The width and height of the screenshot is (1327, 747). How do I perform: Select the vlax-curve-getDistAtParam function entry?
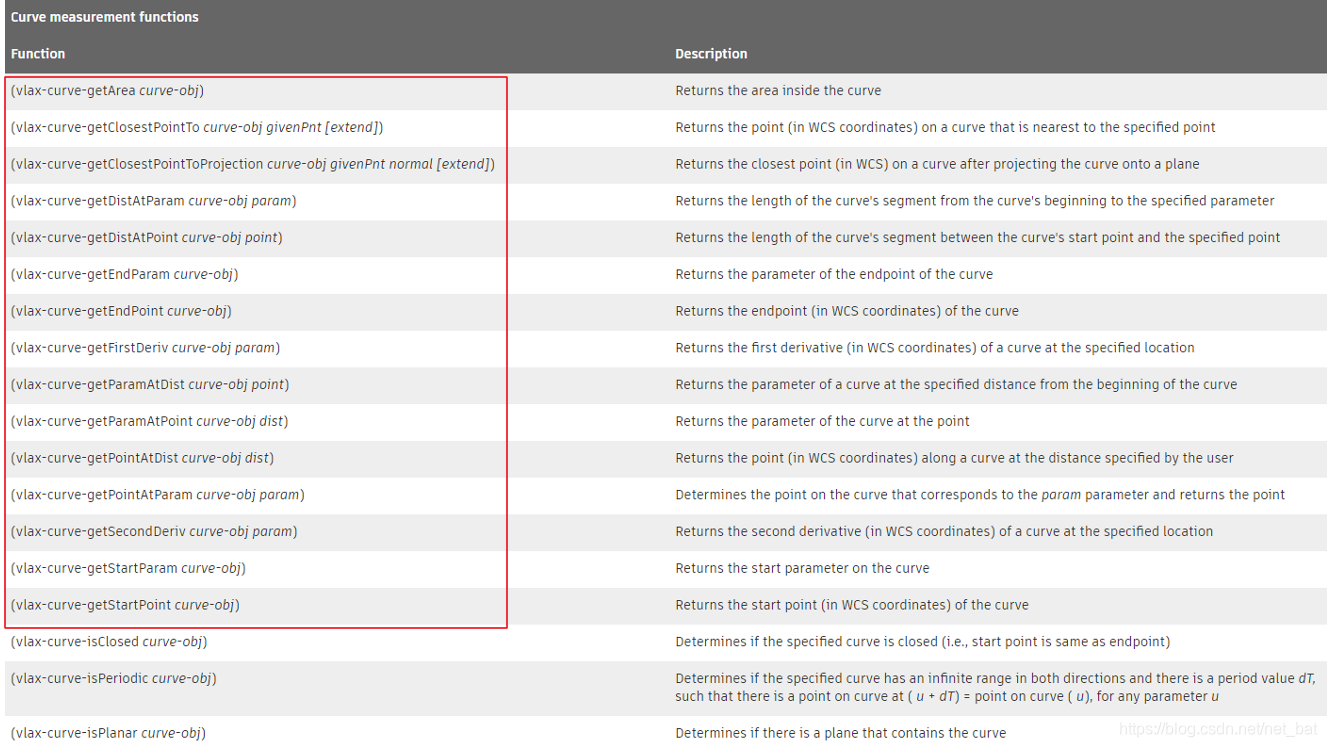[x=153, y=201]
